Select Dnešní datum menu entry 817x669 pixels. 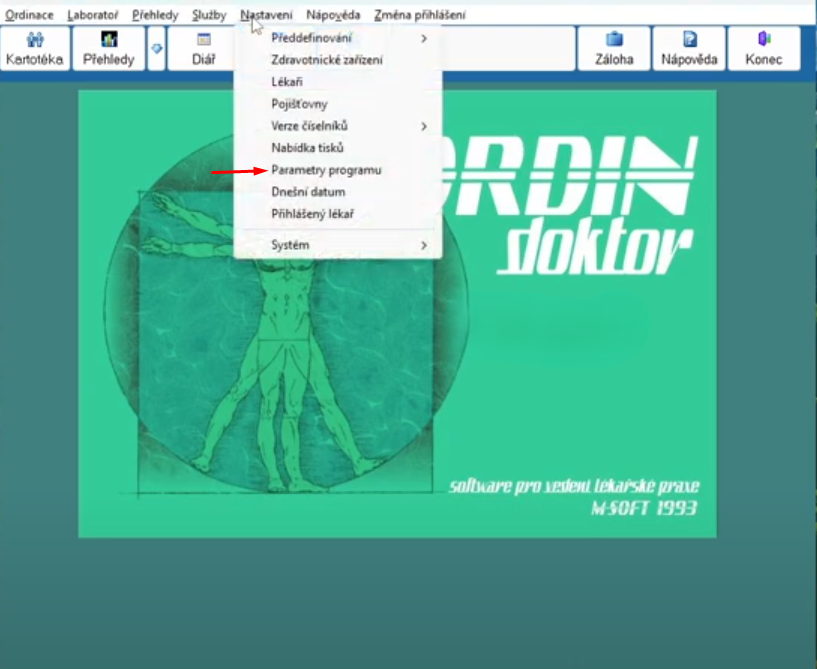coord(338,192)
